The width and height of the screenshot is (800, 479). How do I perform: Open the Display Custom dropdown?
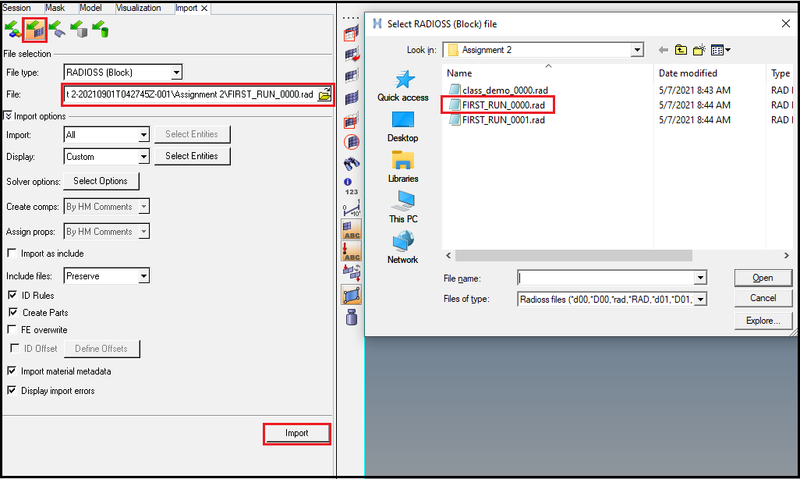(x=144, y=157)
